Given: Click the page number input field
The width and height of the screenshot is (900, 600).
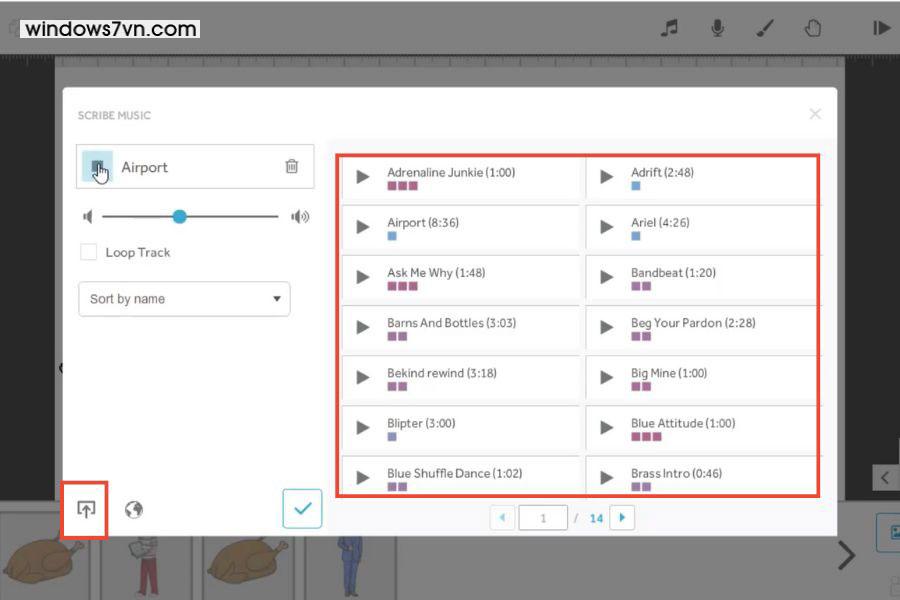Looking at the screenshot, I should coord(543,518).
